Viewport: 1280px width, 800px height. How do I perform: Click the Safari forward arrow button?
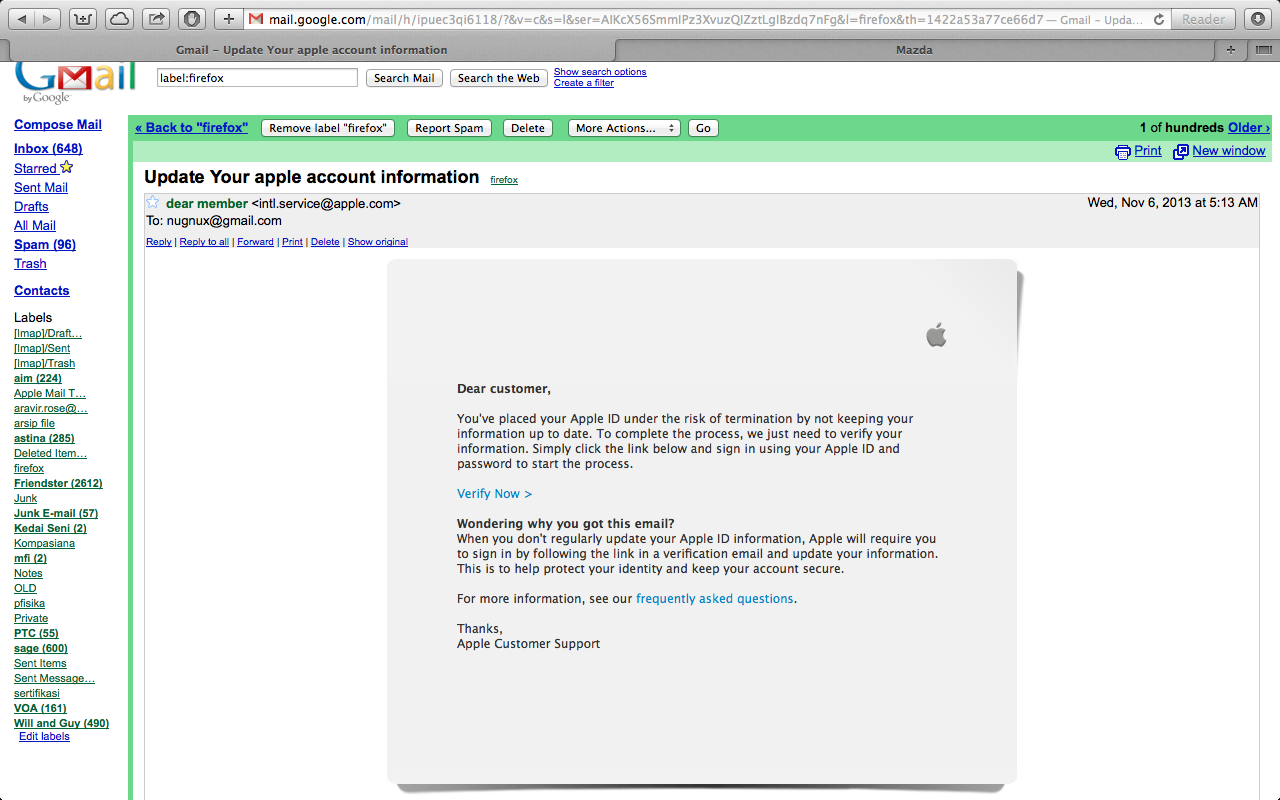(48, 19)
